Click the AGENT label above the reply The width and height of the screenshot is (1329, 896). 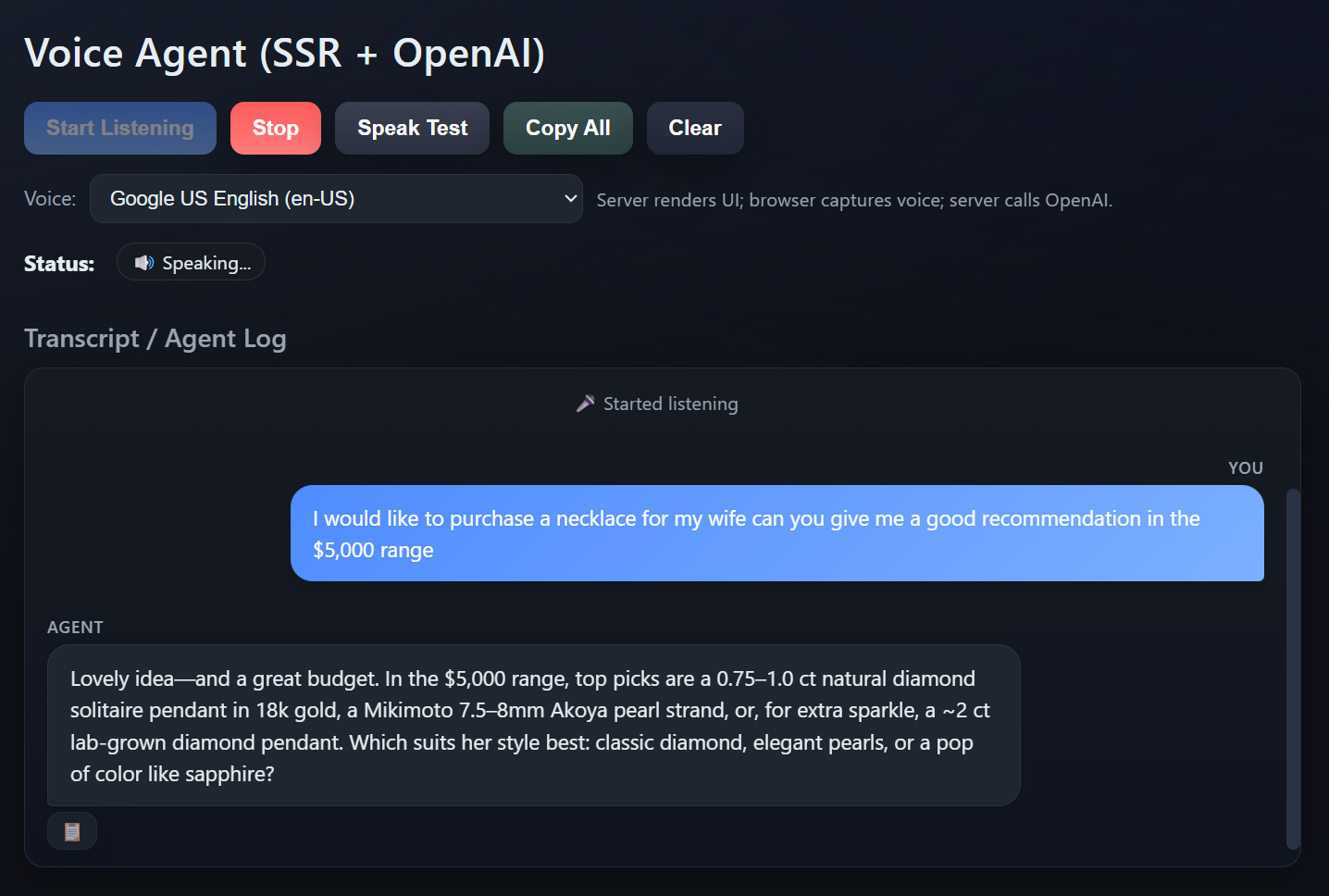click(75, 627)
